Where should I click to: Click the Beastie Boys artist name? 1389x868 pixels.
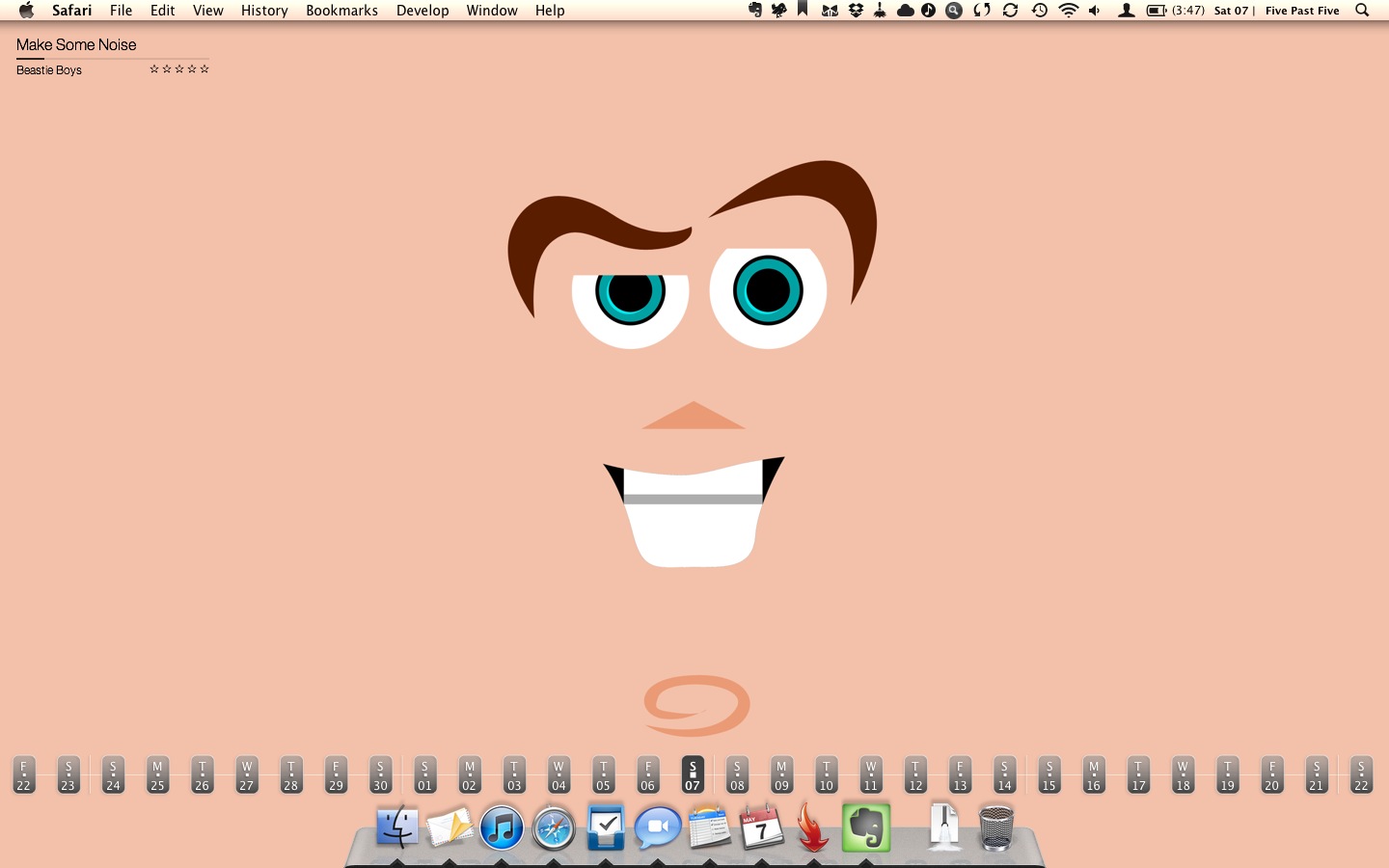[49, 70]
